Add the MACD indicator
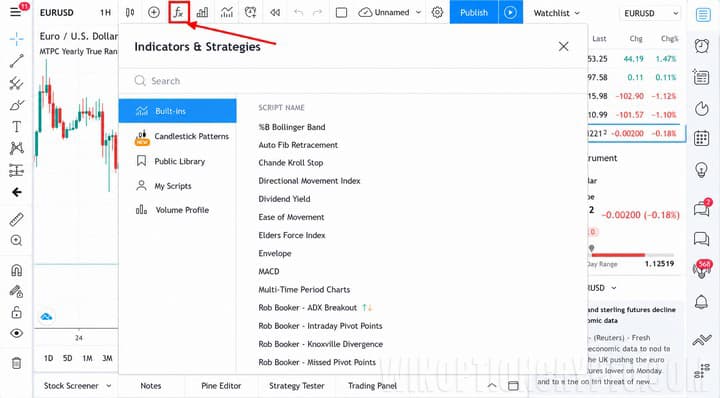 [269, 271]
